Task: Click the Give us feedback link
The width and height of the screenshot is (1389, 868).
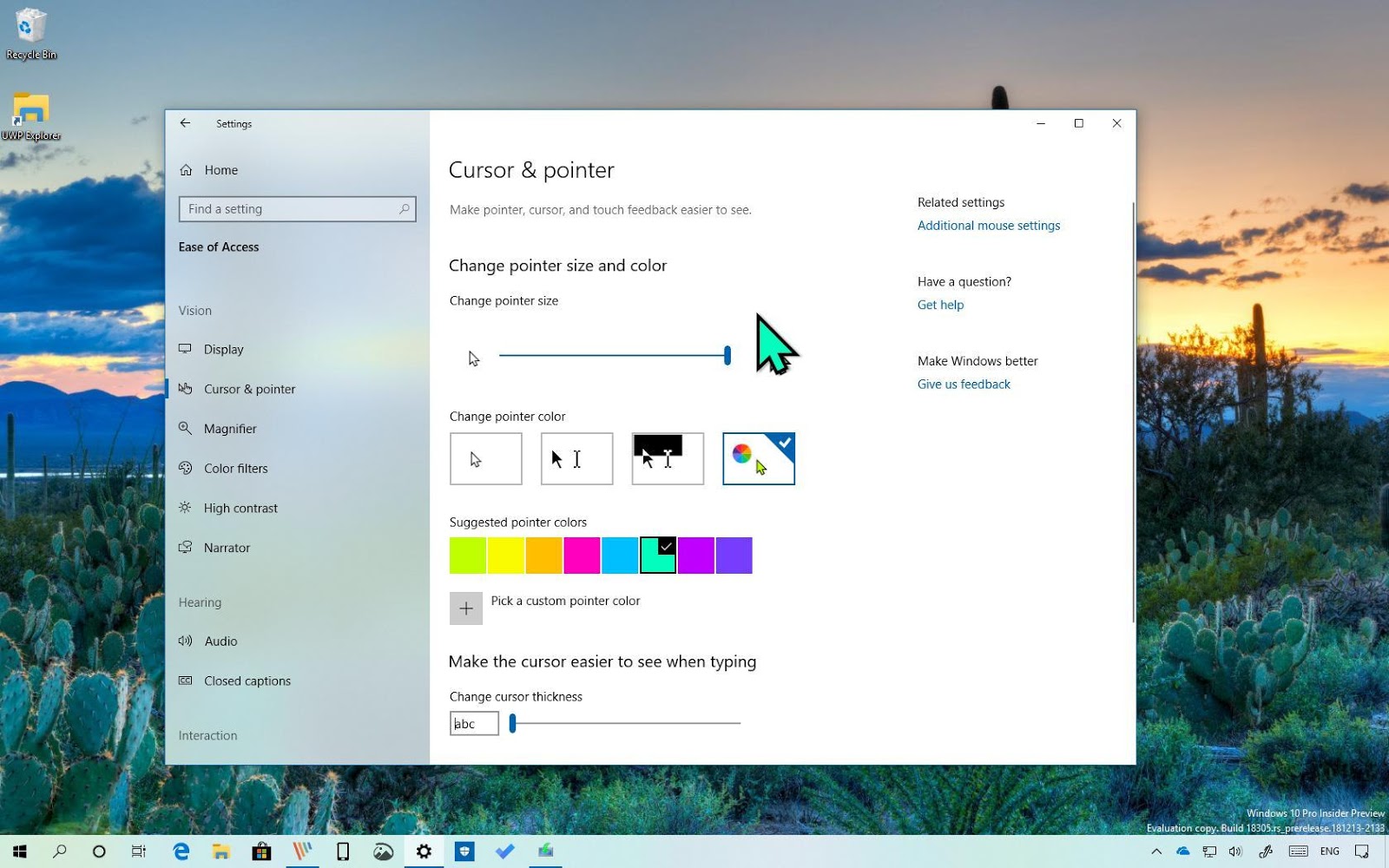Action: (964, 384)
